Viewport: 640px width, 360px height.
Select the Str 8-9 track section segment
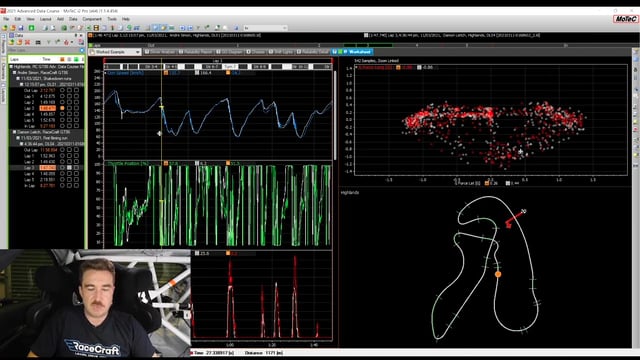coord(259,67)
